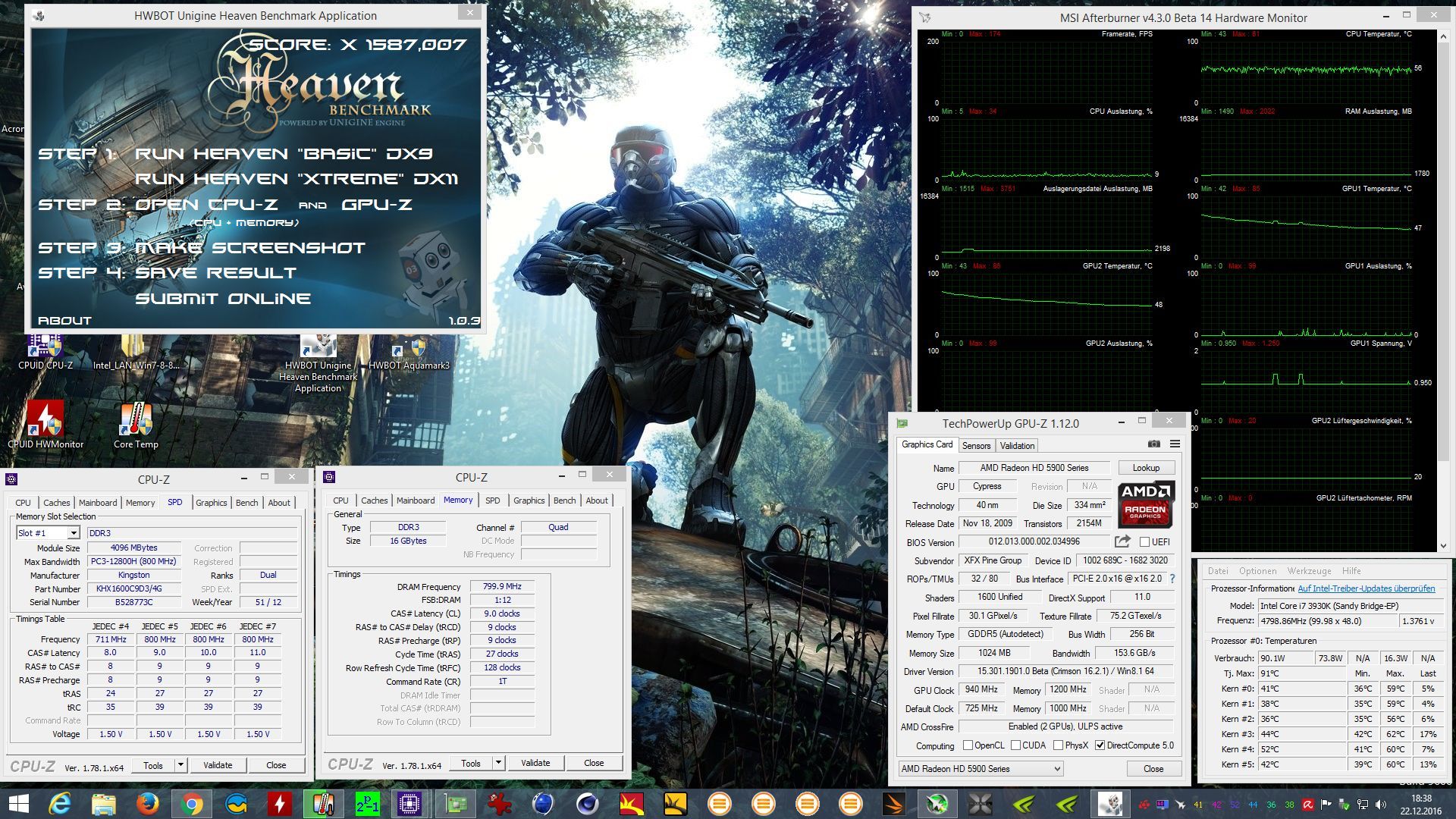Click ABOUT in the Heaven Benchmark window

pos(64,321)
